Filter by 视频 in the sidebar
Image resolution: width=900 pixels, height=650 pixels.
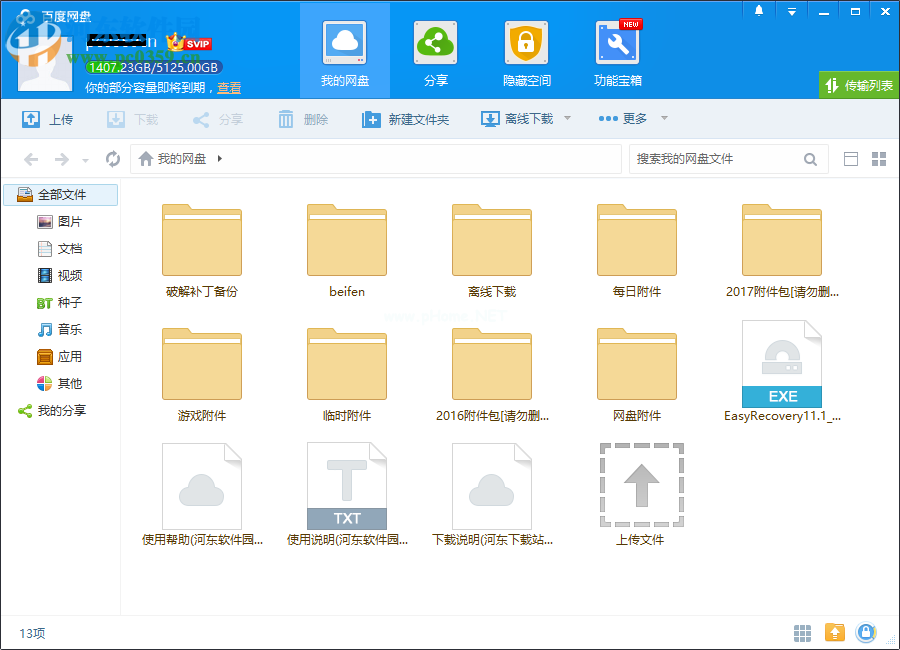click(x=60, y=276)
